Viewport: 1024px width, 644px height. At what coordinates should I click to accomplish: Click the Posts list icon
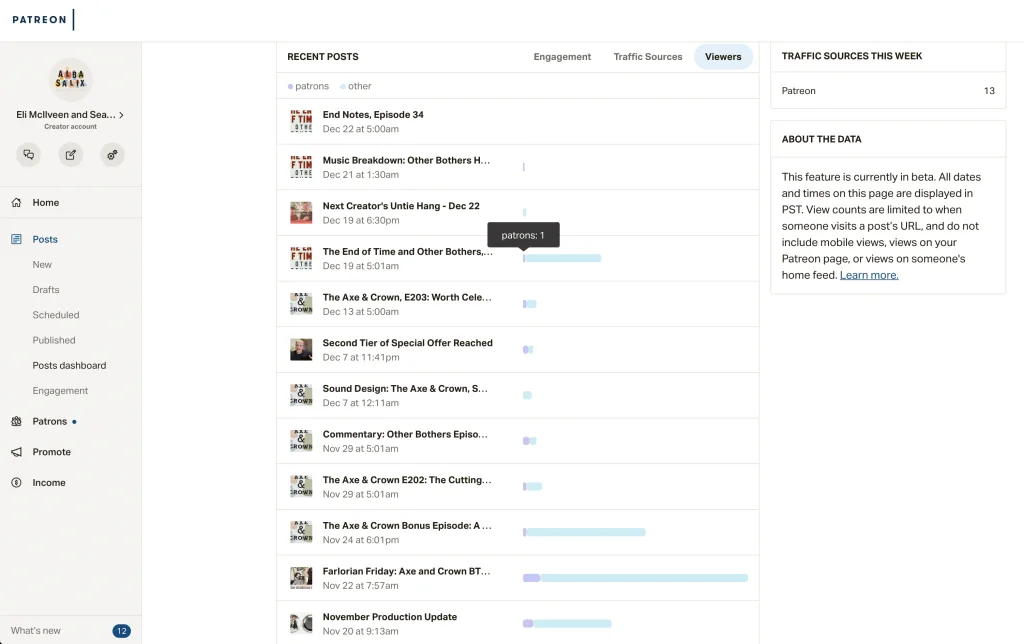coord(16,239)
